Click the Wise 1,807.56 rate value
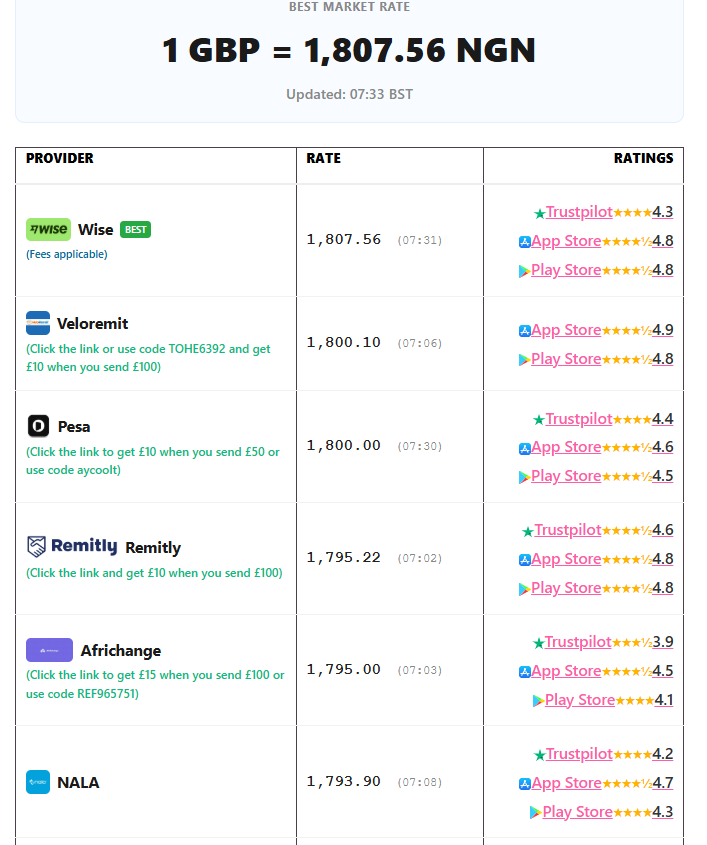Screen dimensions: 707x845 tap(343, 239)
